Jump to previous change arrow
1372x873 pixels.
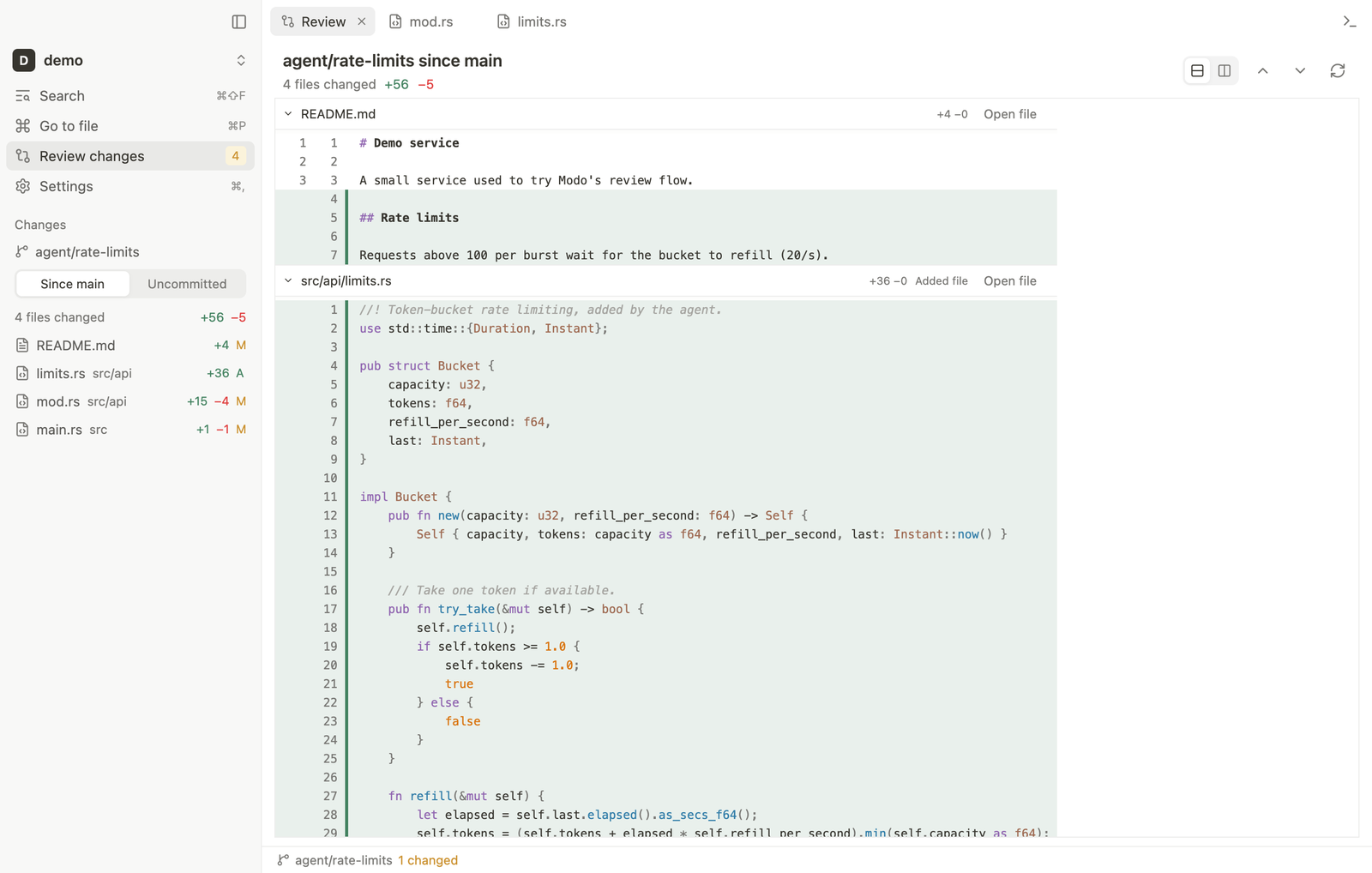tap(1263, 70)
